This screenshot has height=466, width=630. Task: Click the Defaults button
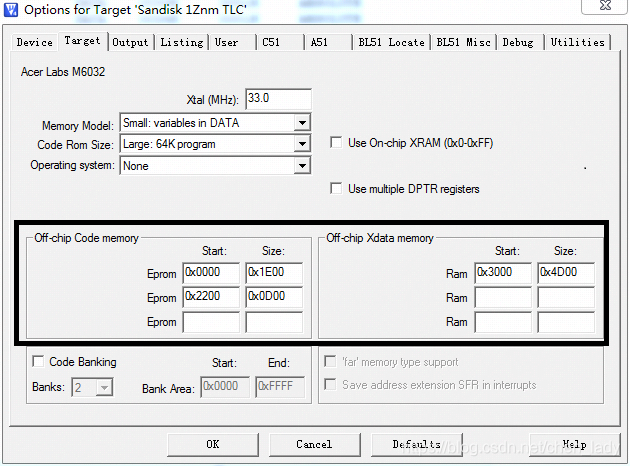pyautogui.click(x=416, y=444)
